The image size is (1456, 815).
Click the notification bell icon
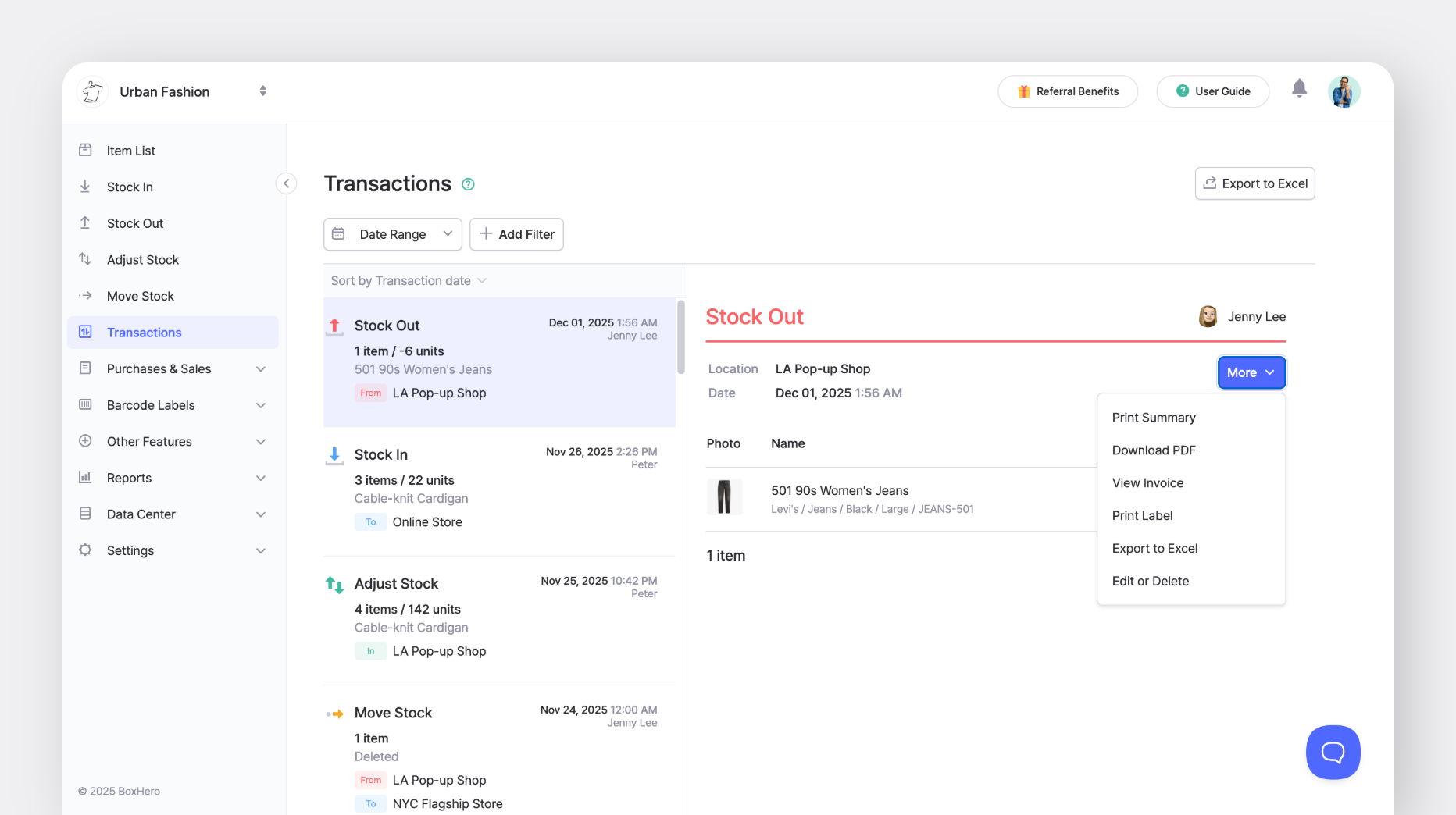[x=1299, y=89]
